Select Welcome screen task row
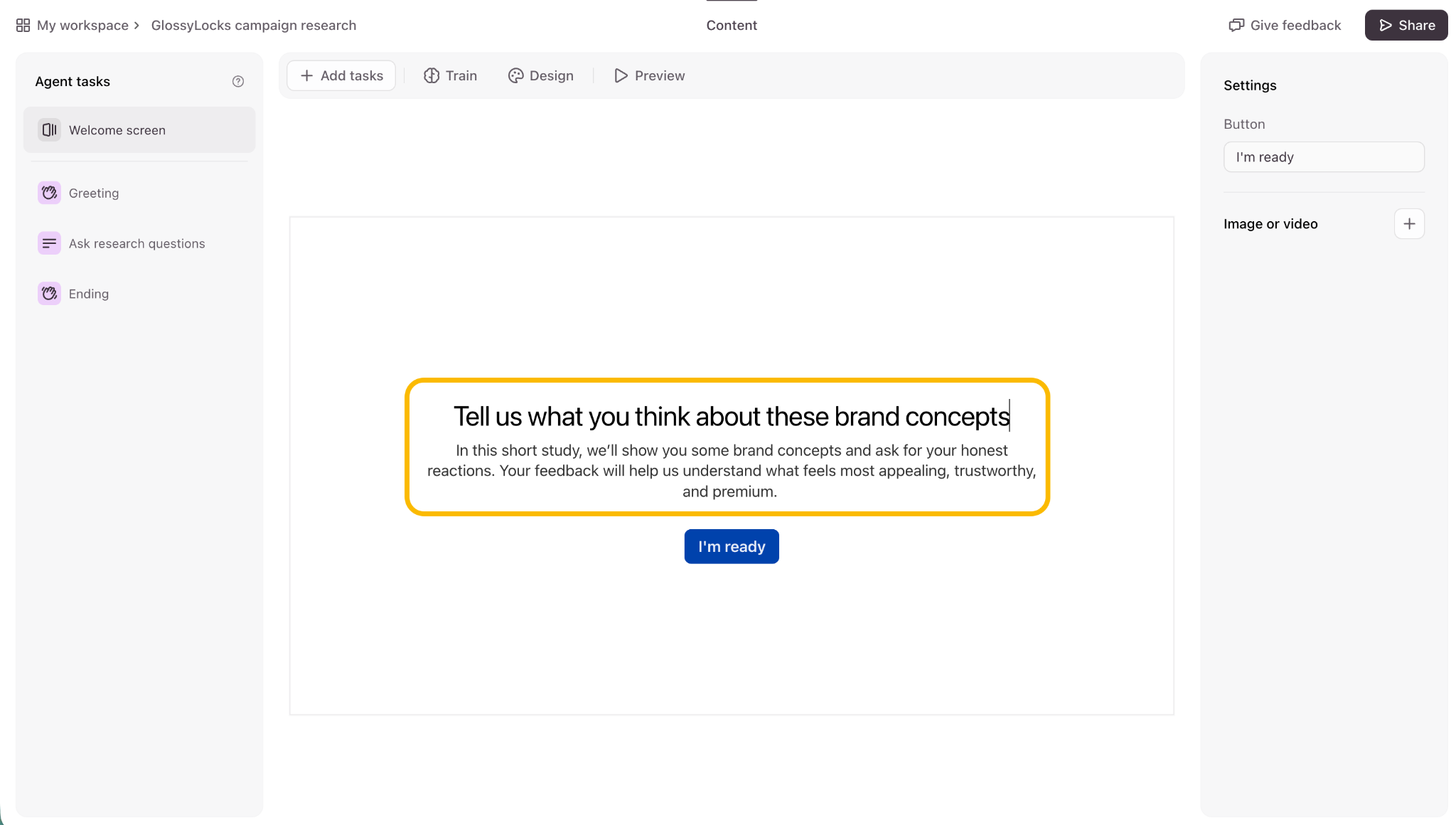1456x825 pixels. point(139,130)
